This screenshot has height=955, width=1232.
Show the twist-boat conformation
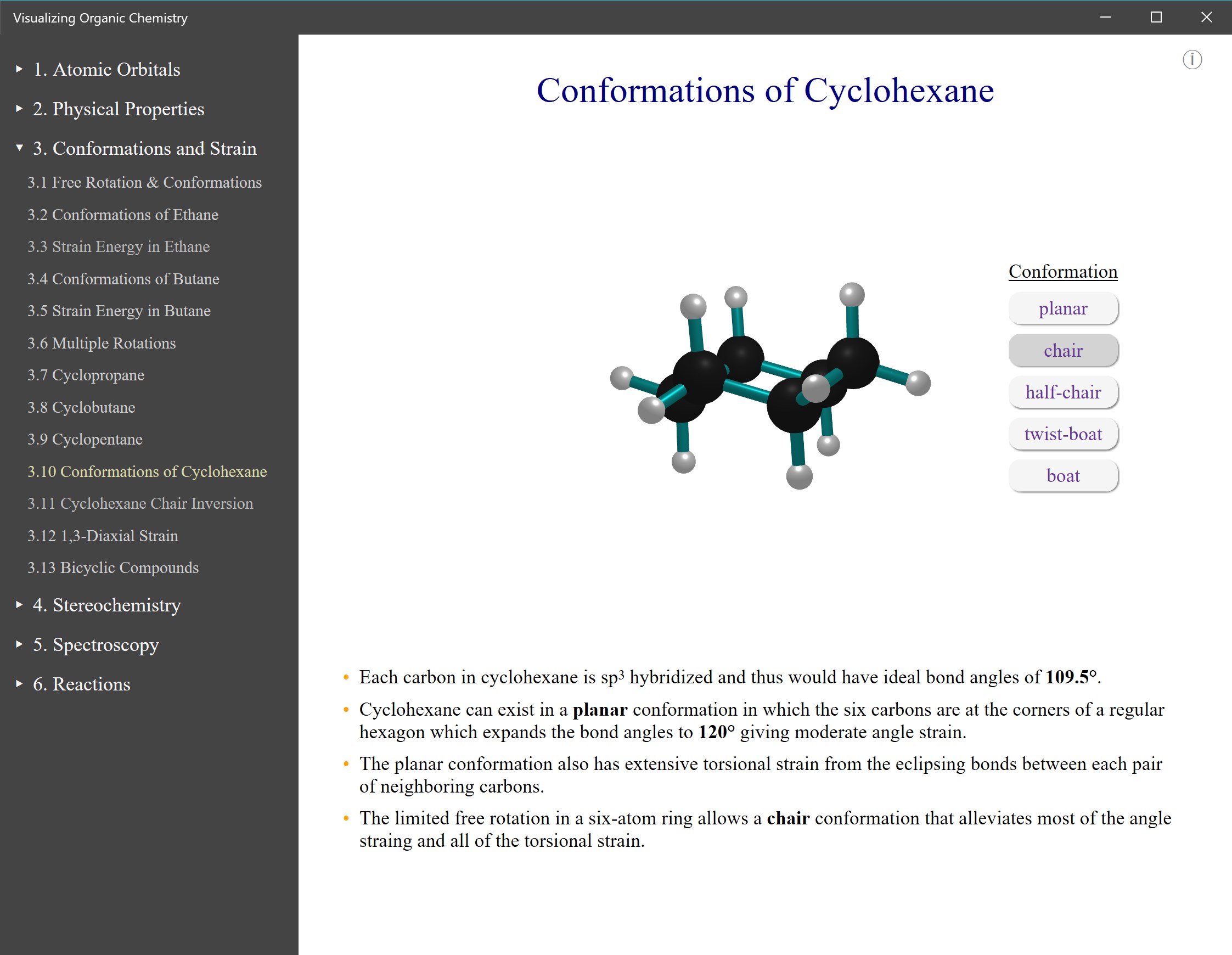(x=1062, y=434)
